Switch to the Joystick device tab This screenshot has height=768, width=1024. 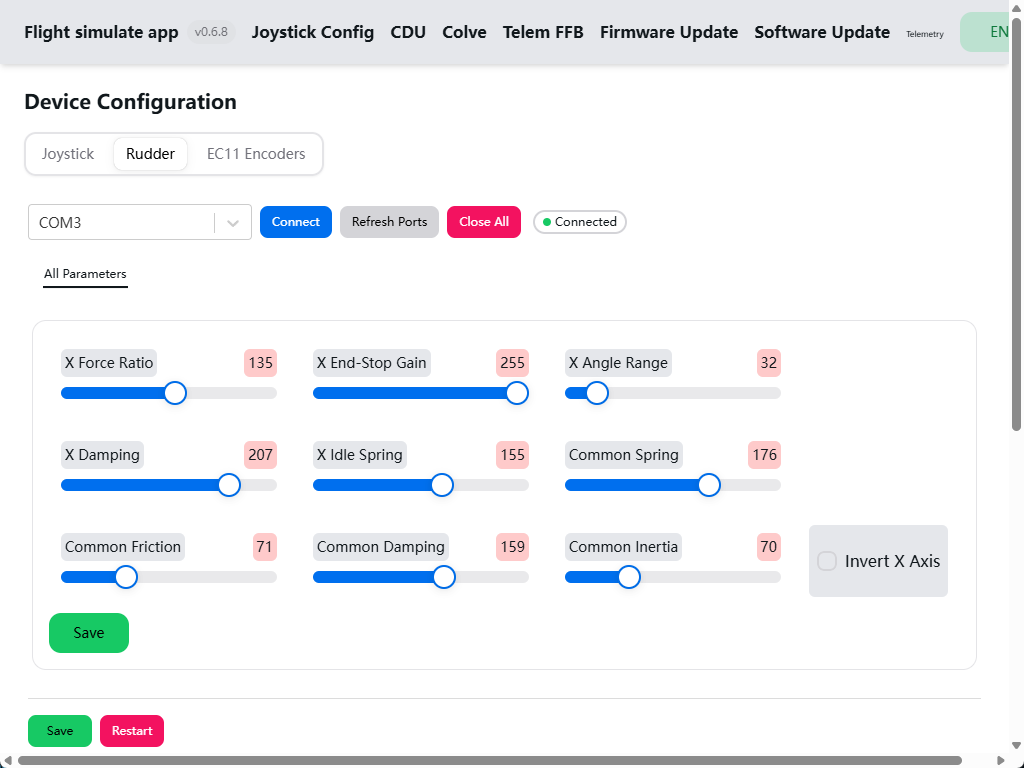(x=68, y=154)
